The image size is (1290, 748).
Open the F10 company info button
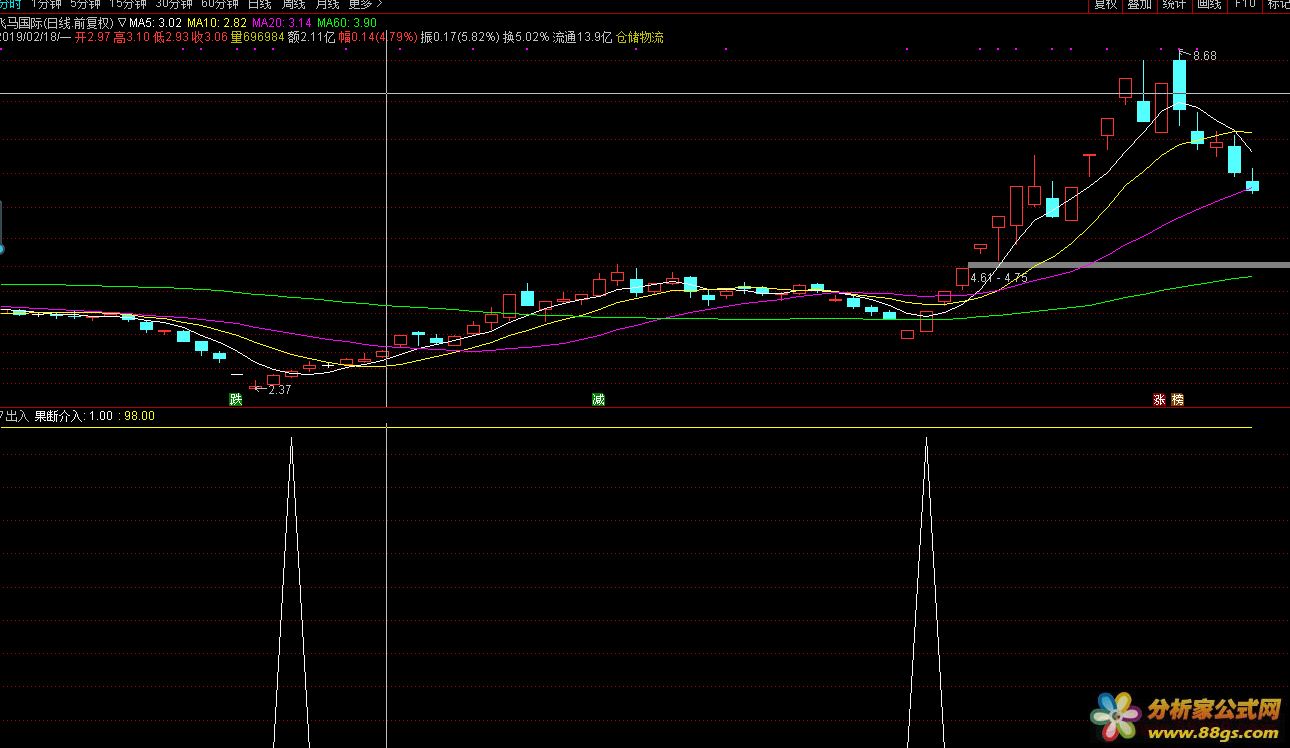(x=1244, y=4)
